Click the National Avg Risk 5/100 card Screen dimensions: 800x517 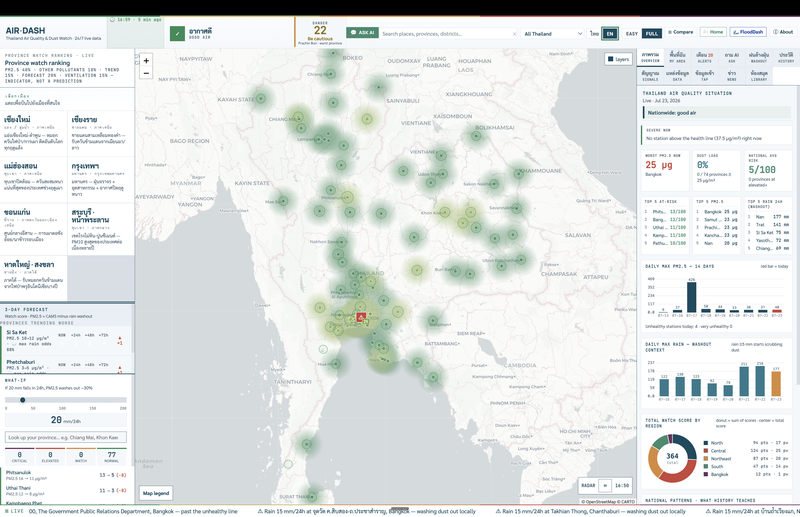click(768, 170)
